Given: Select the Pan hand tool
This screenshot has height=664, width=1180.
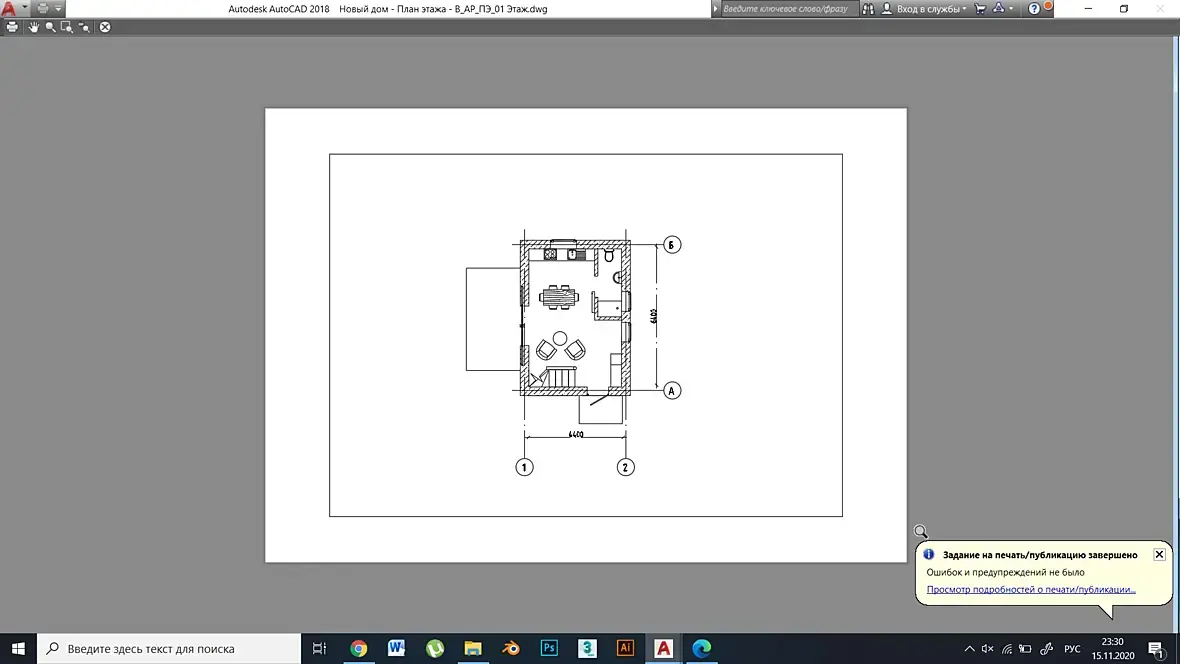Looking at the screenshot, I should (33, 27).
